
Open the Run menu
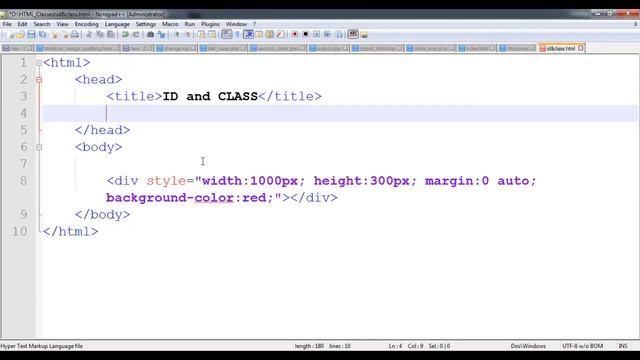point(189,24)
